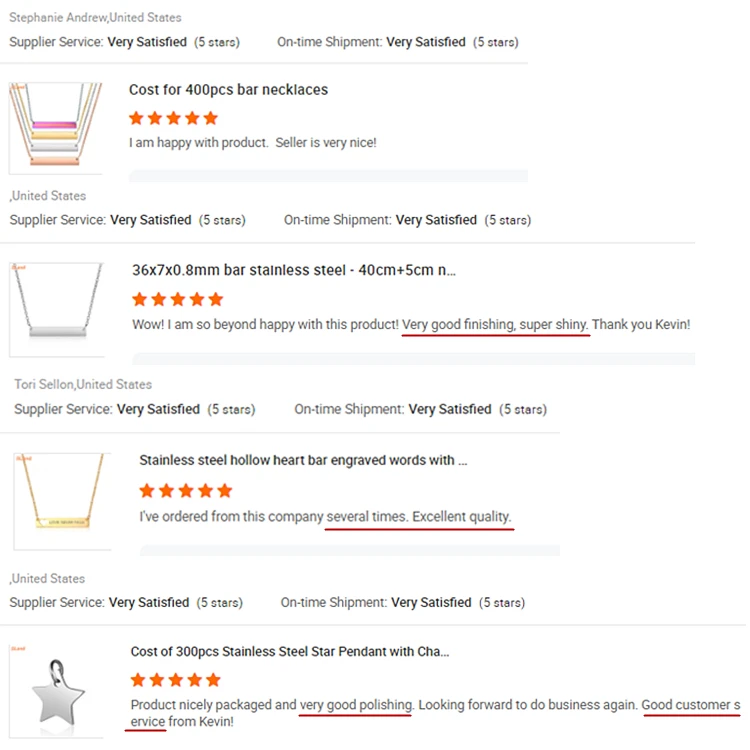The width and height of the screenshot is (750, 750).
Task: Click the star rating of the 36x7x0.8mm bar review
Action: click(x=177, y=299)
